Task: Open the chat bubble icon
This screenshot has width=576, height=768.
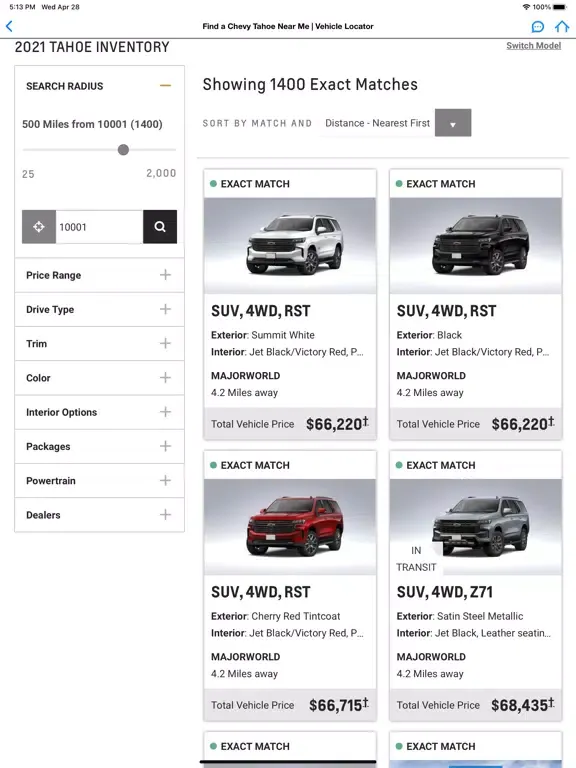Action: click(x=538, y=26)
